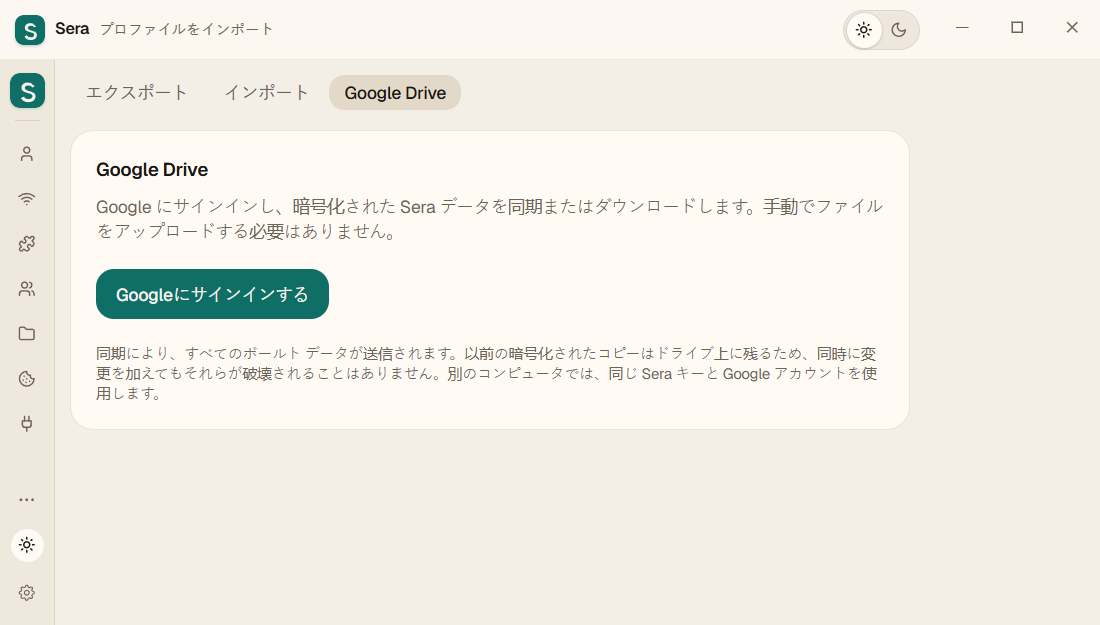Viewport: 1100px width, 625px height.
Task: Click the Sera app name in title bar
Action: [72, 29]
